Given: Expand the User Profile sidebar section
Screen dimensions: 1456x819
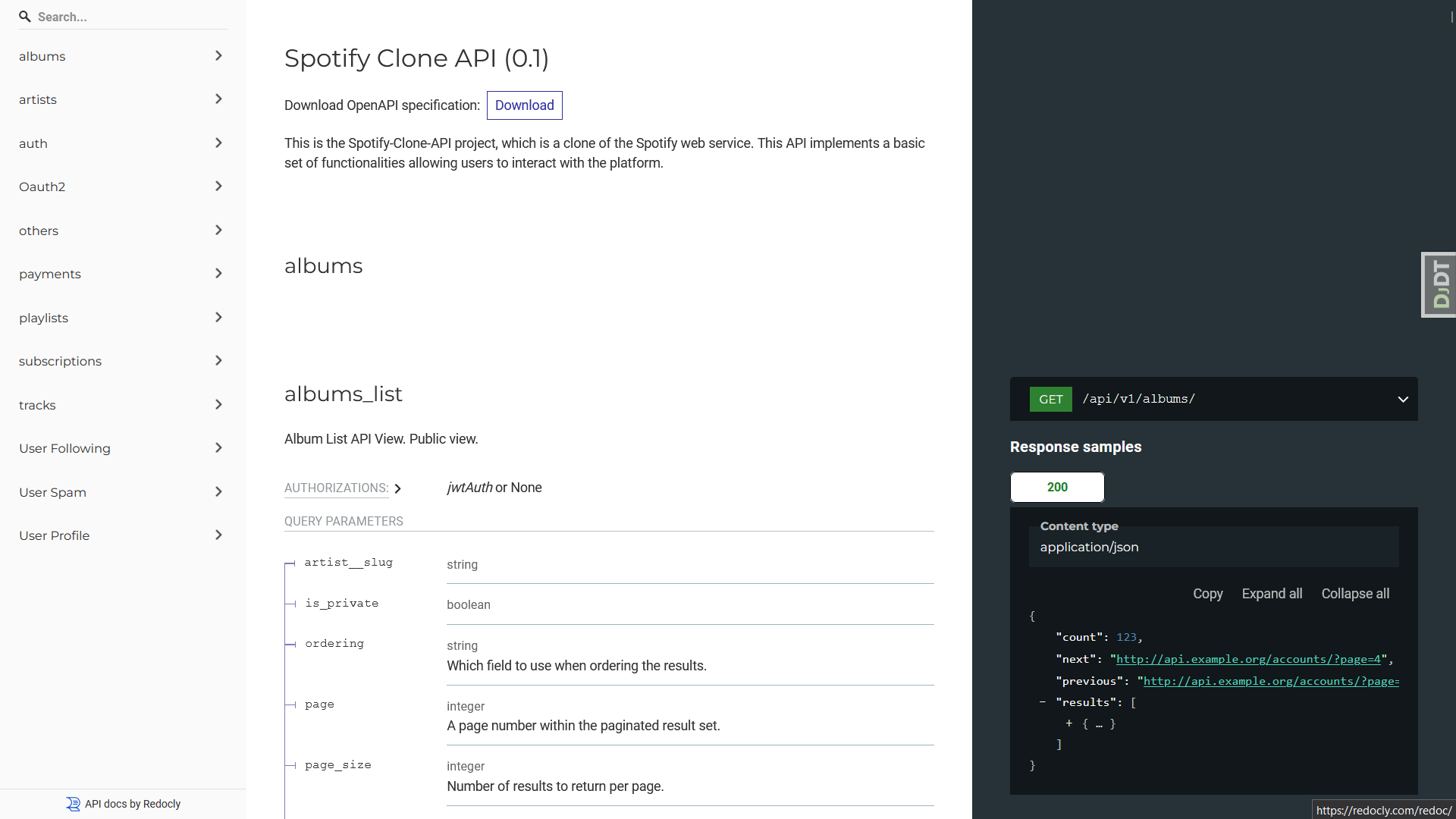Looking at the screenshot, I should 218,535.
